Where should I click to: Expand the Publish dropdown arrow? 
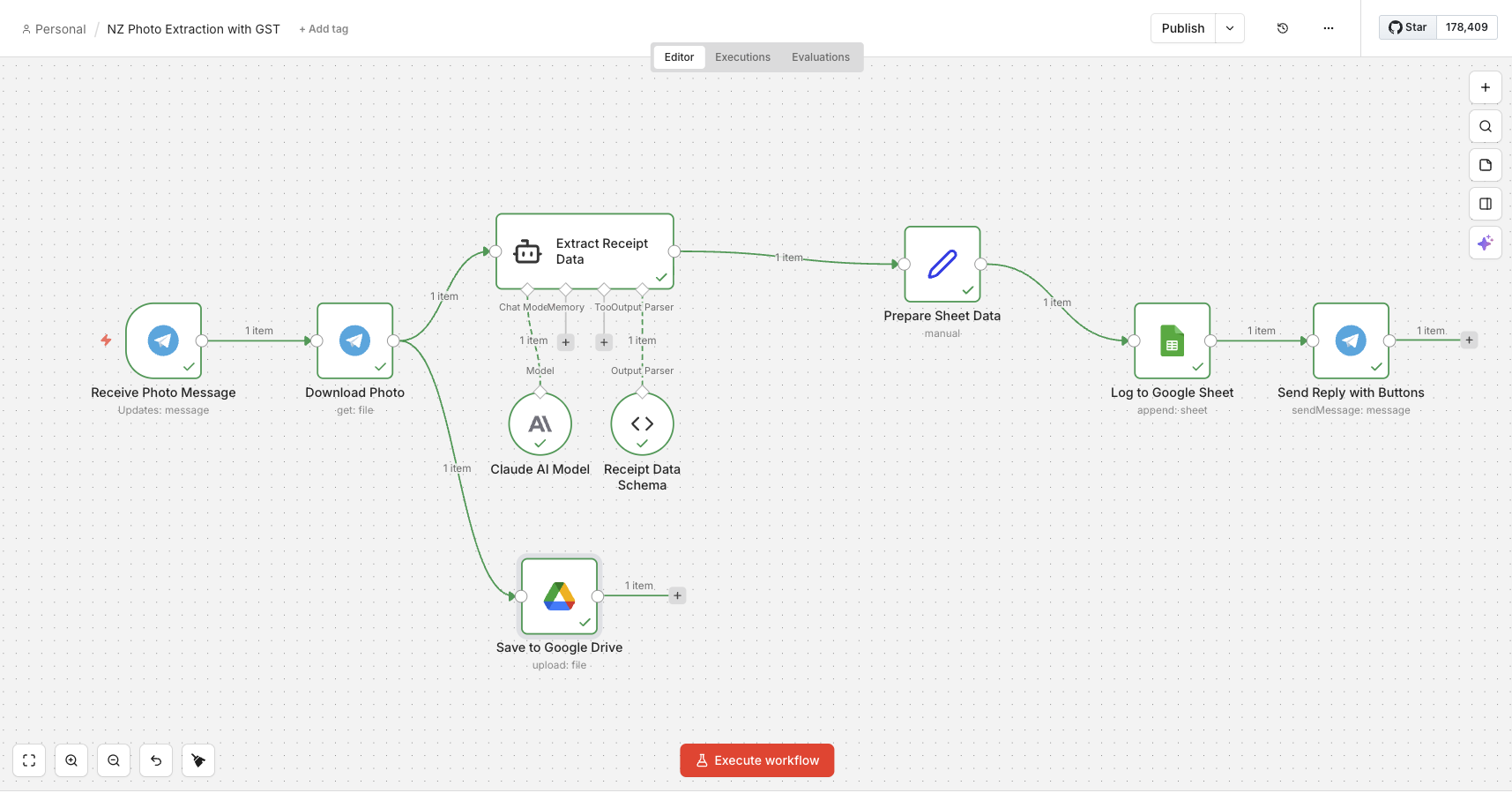coord(1230,28)
